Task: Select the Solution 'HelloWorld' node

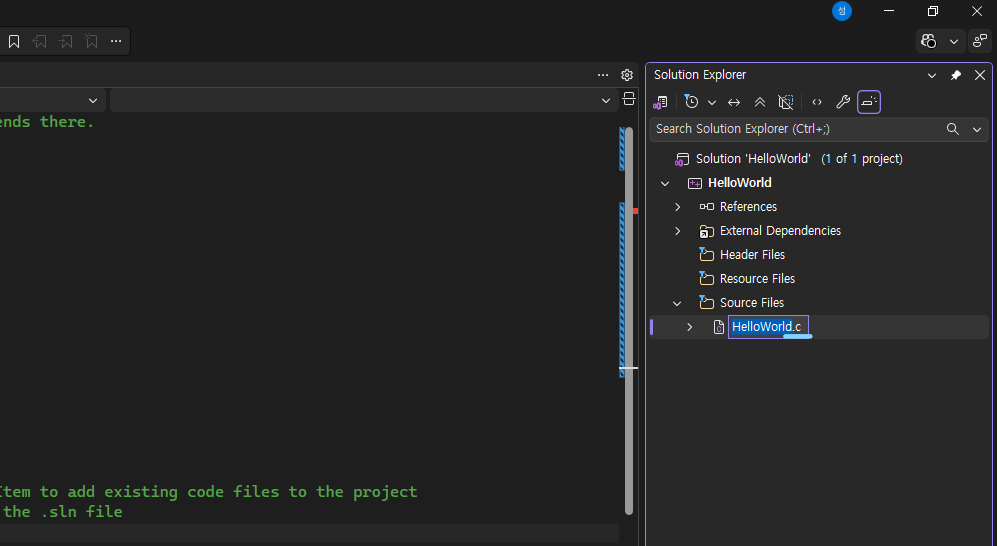Action: 799,159
